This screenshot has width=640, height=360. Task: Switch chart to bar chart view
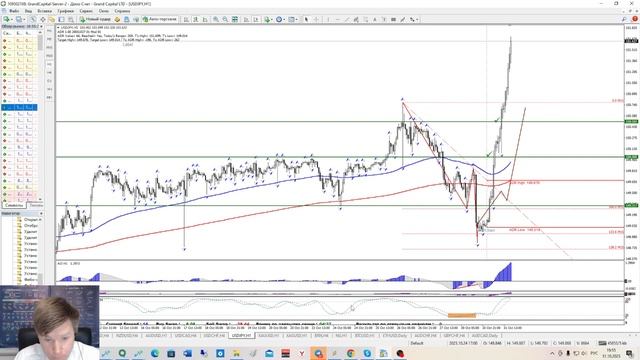pyautogui.click(x=186, y=19)
